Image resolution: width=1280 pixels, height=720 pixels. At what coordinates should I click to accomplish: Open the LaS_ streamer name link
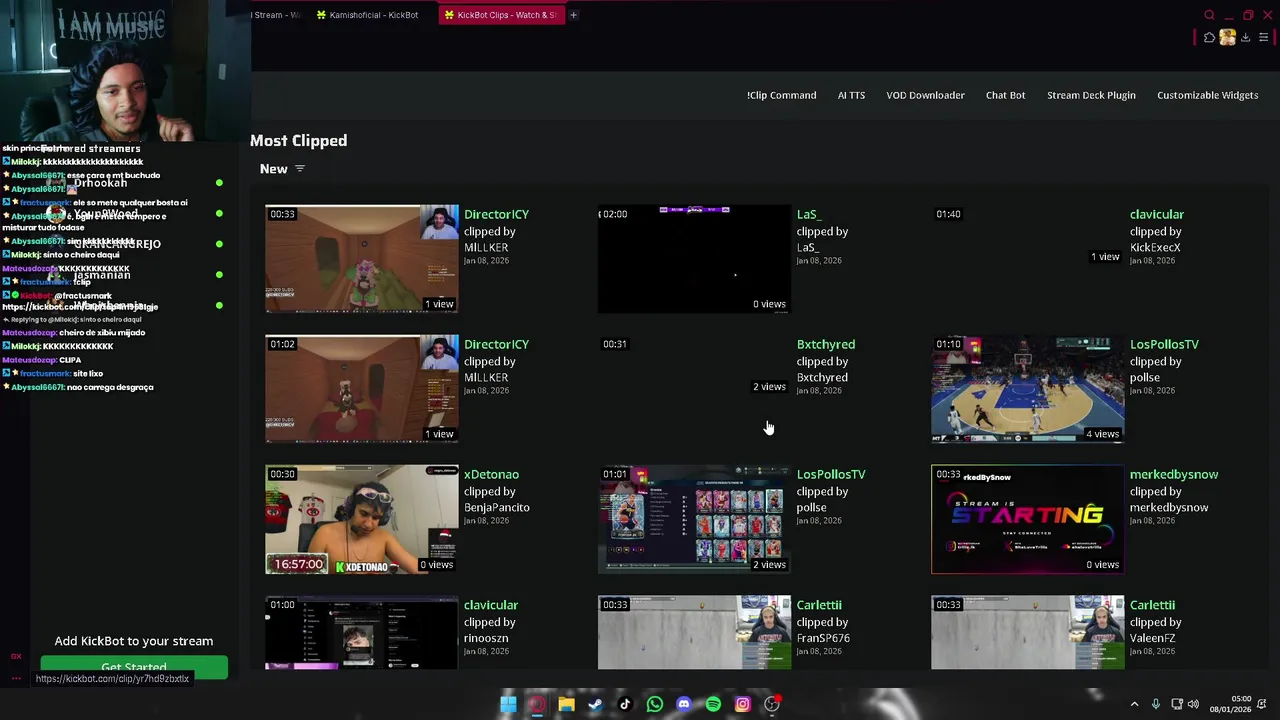pyautogui.click(x=808, y=214)
